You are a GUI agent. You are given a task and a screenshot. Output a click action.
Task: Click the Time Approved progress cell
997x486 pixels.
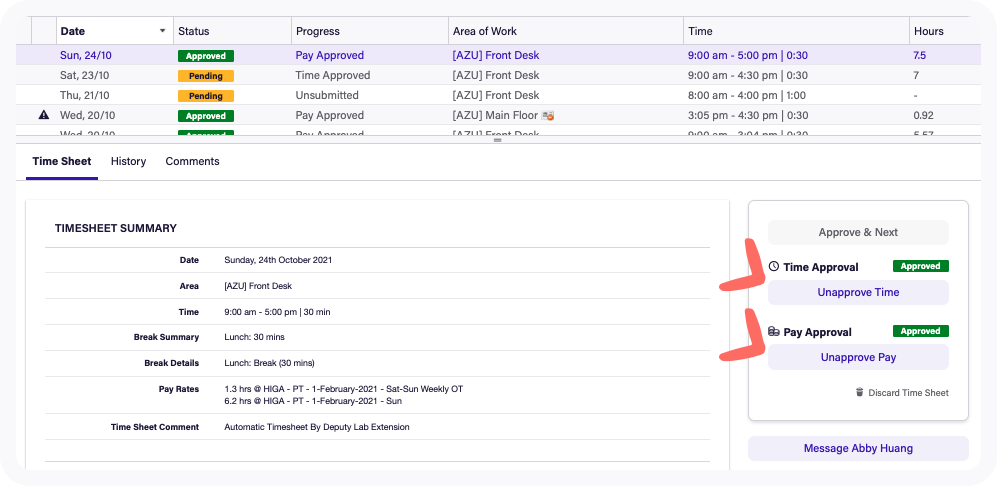333,75
